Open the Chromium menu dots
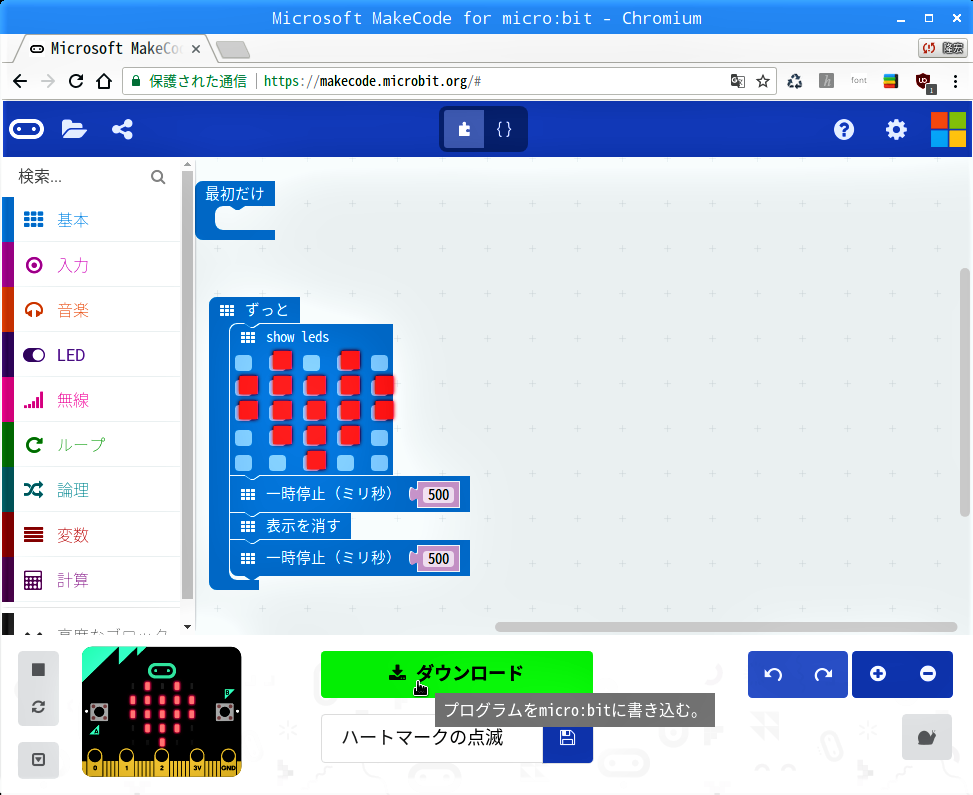The height and width of the screenshot is (795, 973). click(956, 81)
